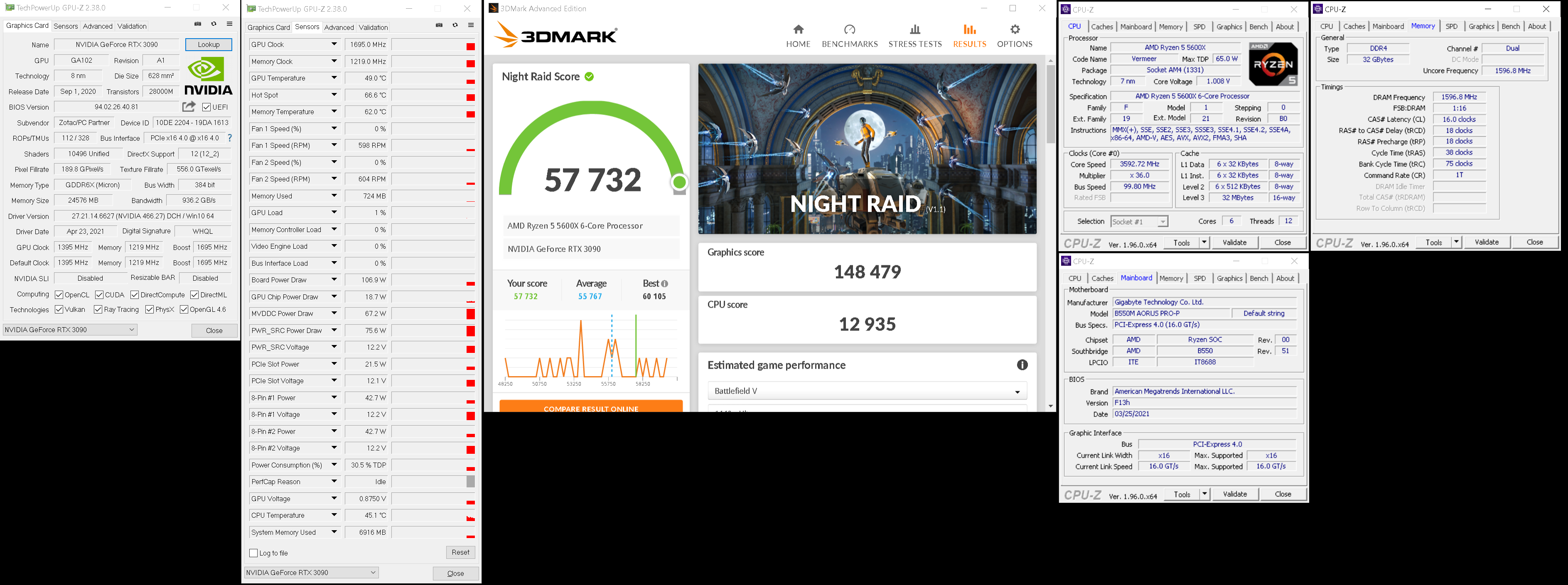The width and height of the screenshot is (1568, 585).
Task: Open the GPU selector dropdown in the GPU-Z Sensors window
Action: click(311, 573)
